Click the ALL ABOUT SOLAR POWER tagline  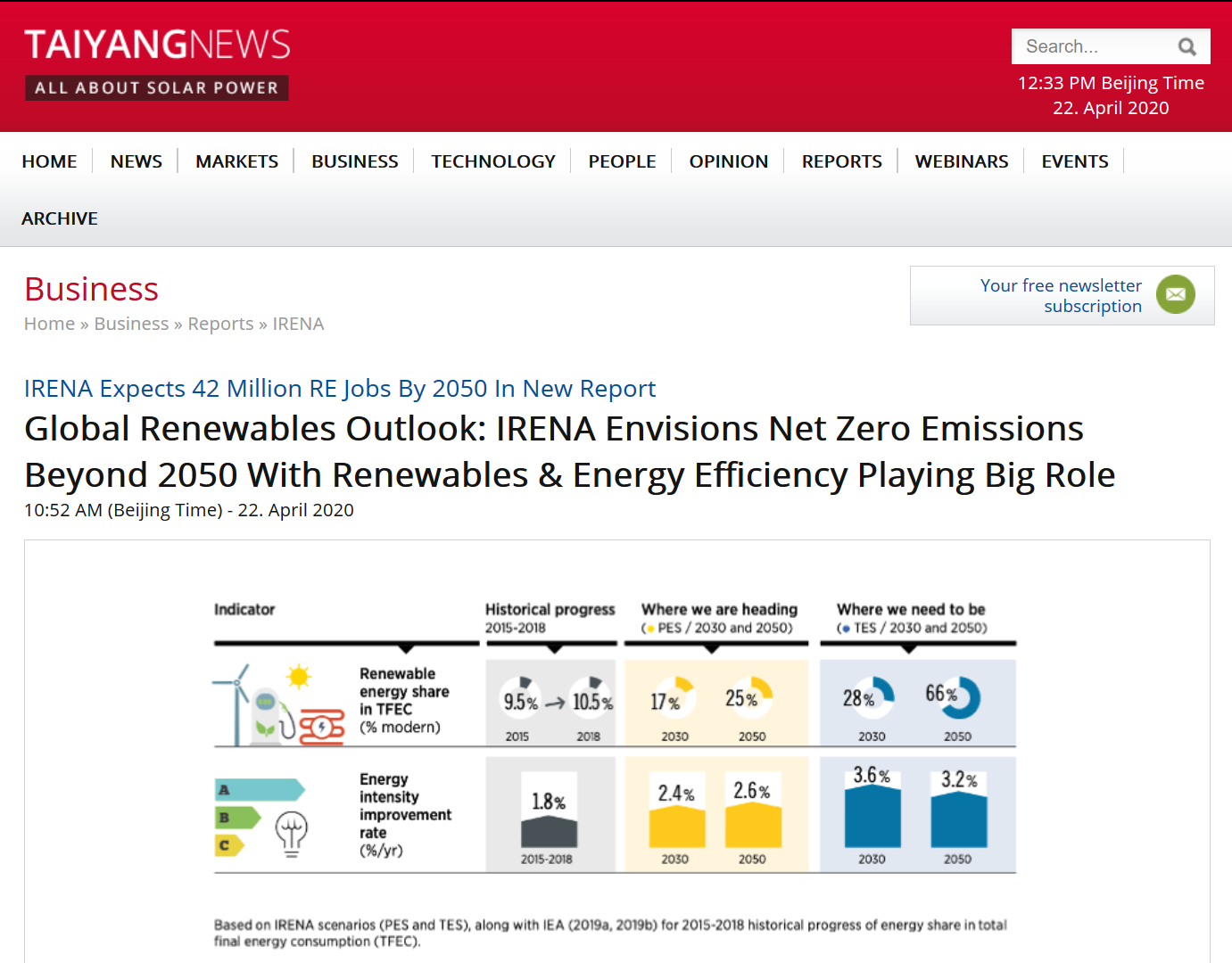point(157,87)
